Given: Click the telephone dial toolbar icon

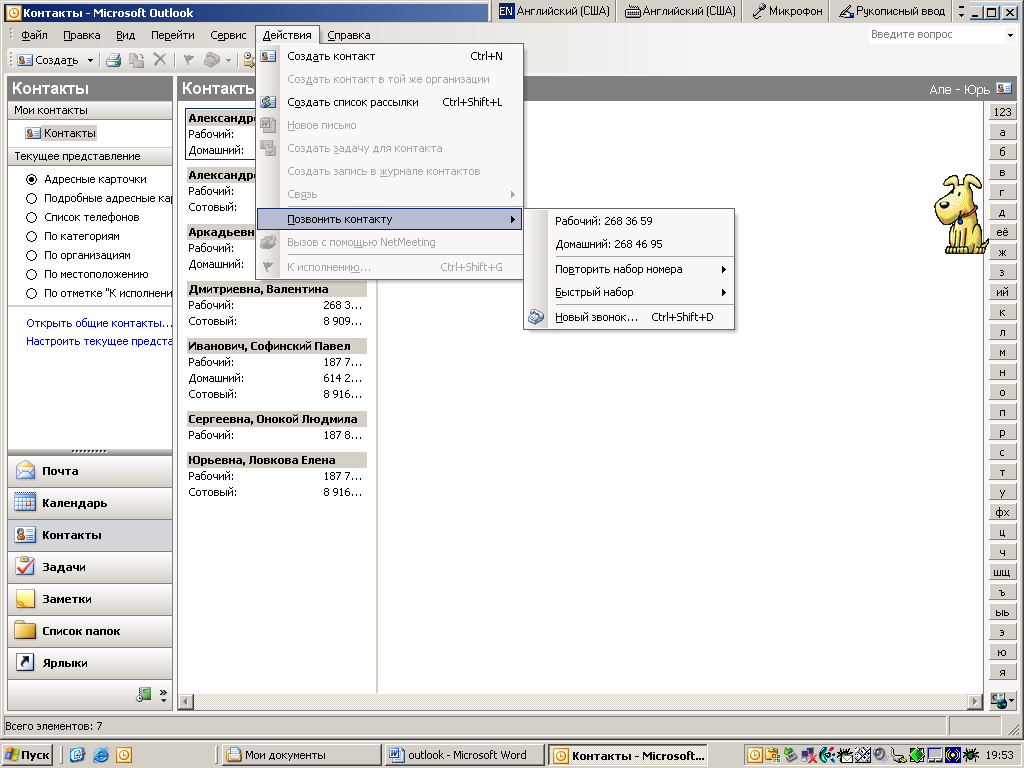Looking at the screenshot, I should [211, 60].
